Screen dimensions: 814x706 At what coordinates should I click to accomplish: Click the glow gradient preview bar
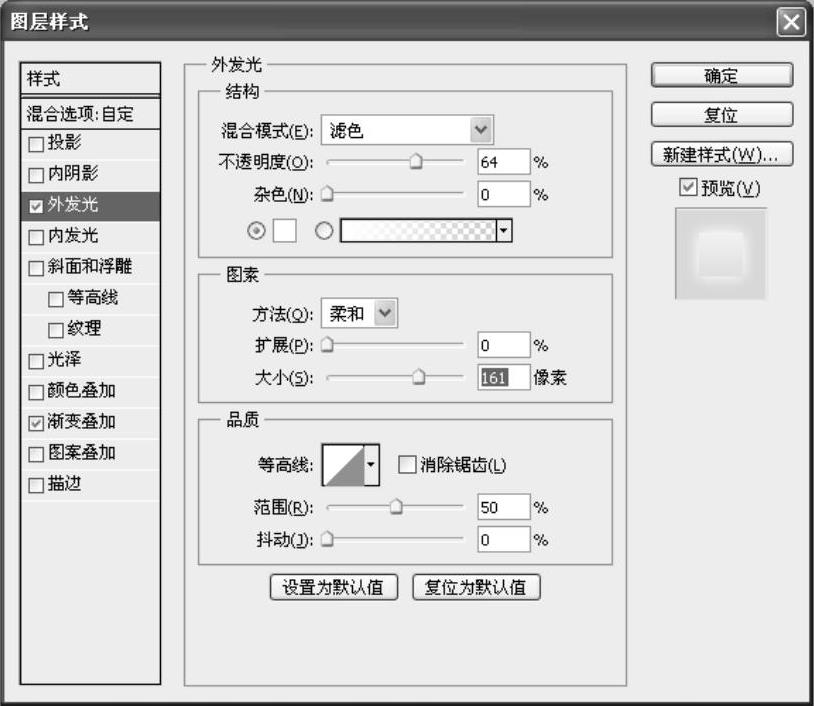pyautogui.click(x=418, y=230)
